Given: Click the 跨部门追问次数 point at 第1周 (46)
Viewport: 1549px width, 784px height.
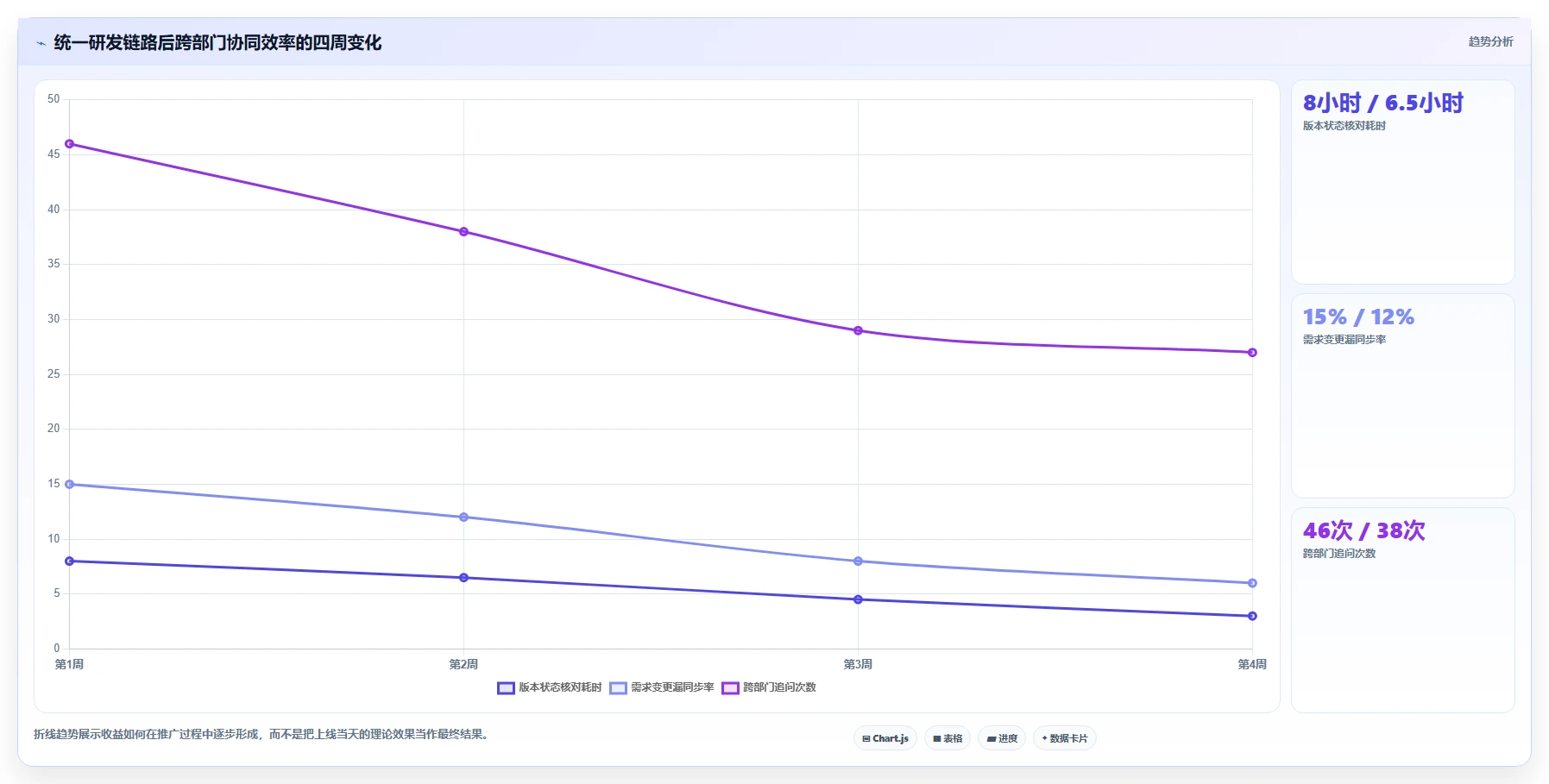Looking at the screenshot, I should pyautogui.click(x=69, y=144).
